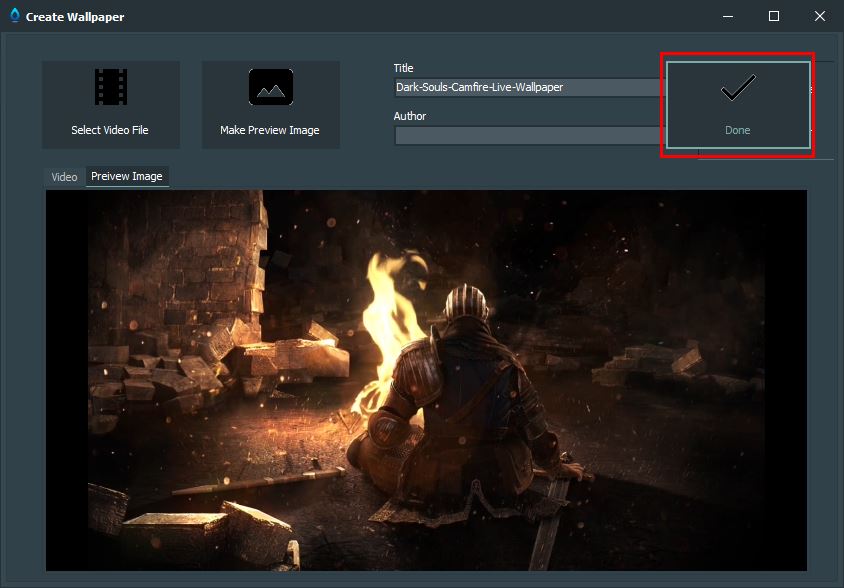Click the campfire knight preview image
This screenshot has width=844, height=588.
(426, 380)
